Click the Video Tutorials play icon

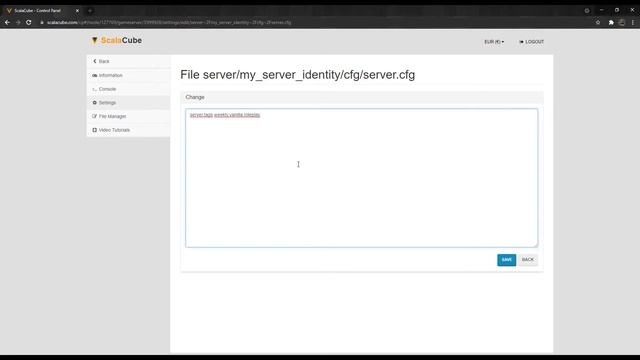tap(95, 130)
